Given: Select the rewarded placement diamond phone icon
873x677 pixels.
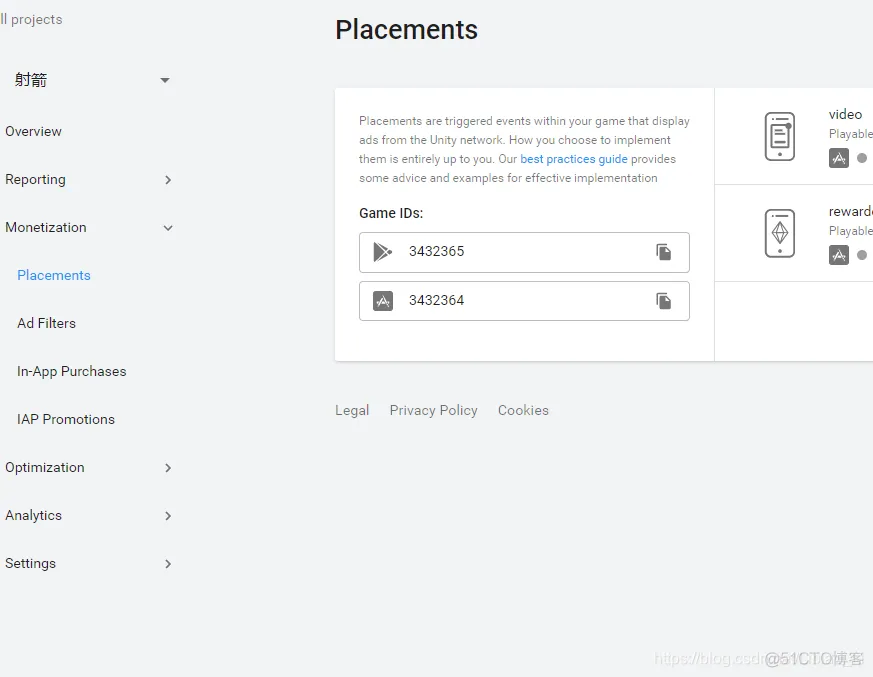Looking at the screenshot, I should click(x=779, y=233).
